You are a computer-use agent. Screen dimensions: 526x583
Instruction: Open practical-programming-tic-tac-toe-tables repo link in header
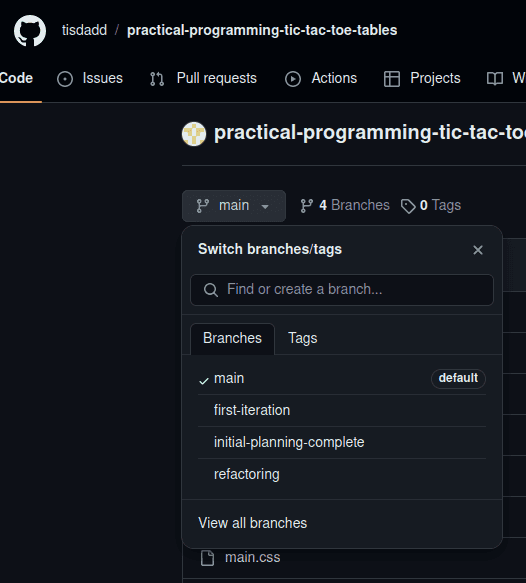click(x=262, y=30)
